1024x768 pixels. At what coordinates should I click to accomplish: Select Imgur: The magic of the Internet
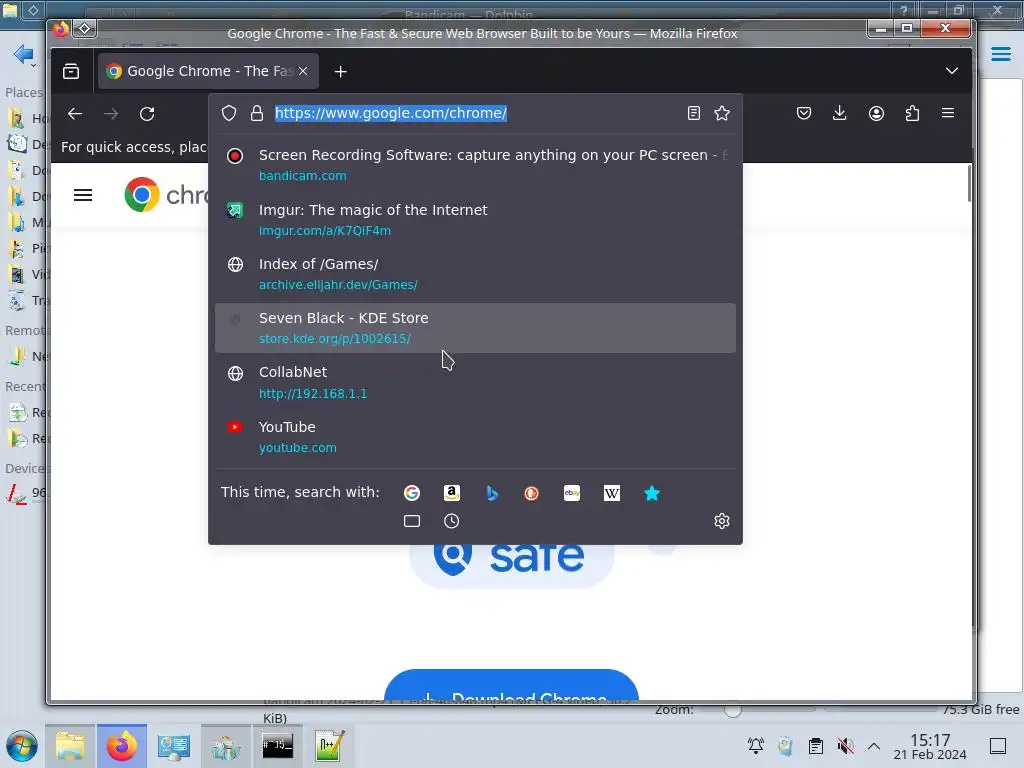[x=475, y=219]
